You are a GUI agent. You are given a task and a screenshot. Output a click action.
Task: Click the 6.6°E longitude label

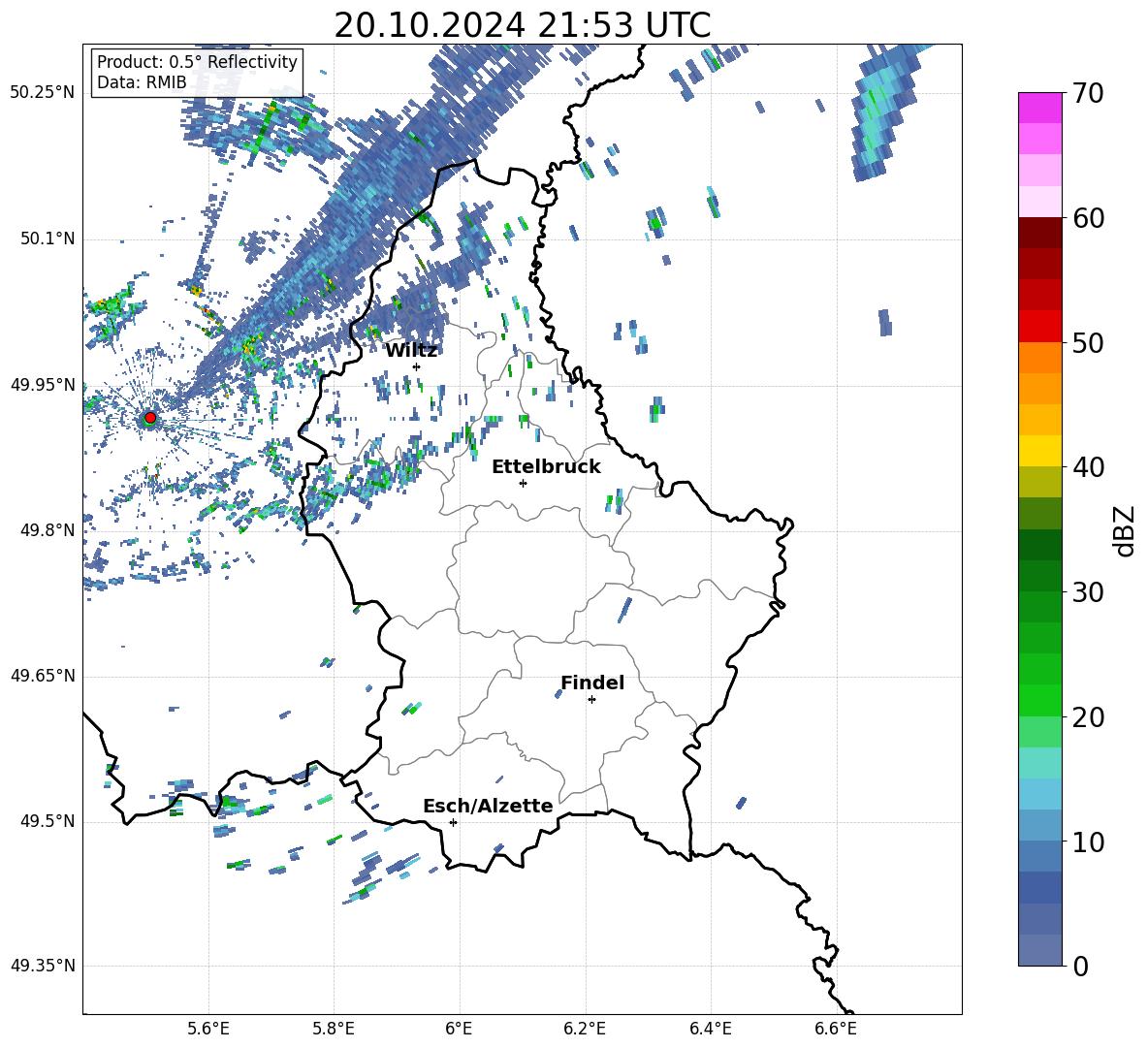click(836, 1029)
